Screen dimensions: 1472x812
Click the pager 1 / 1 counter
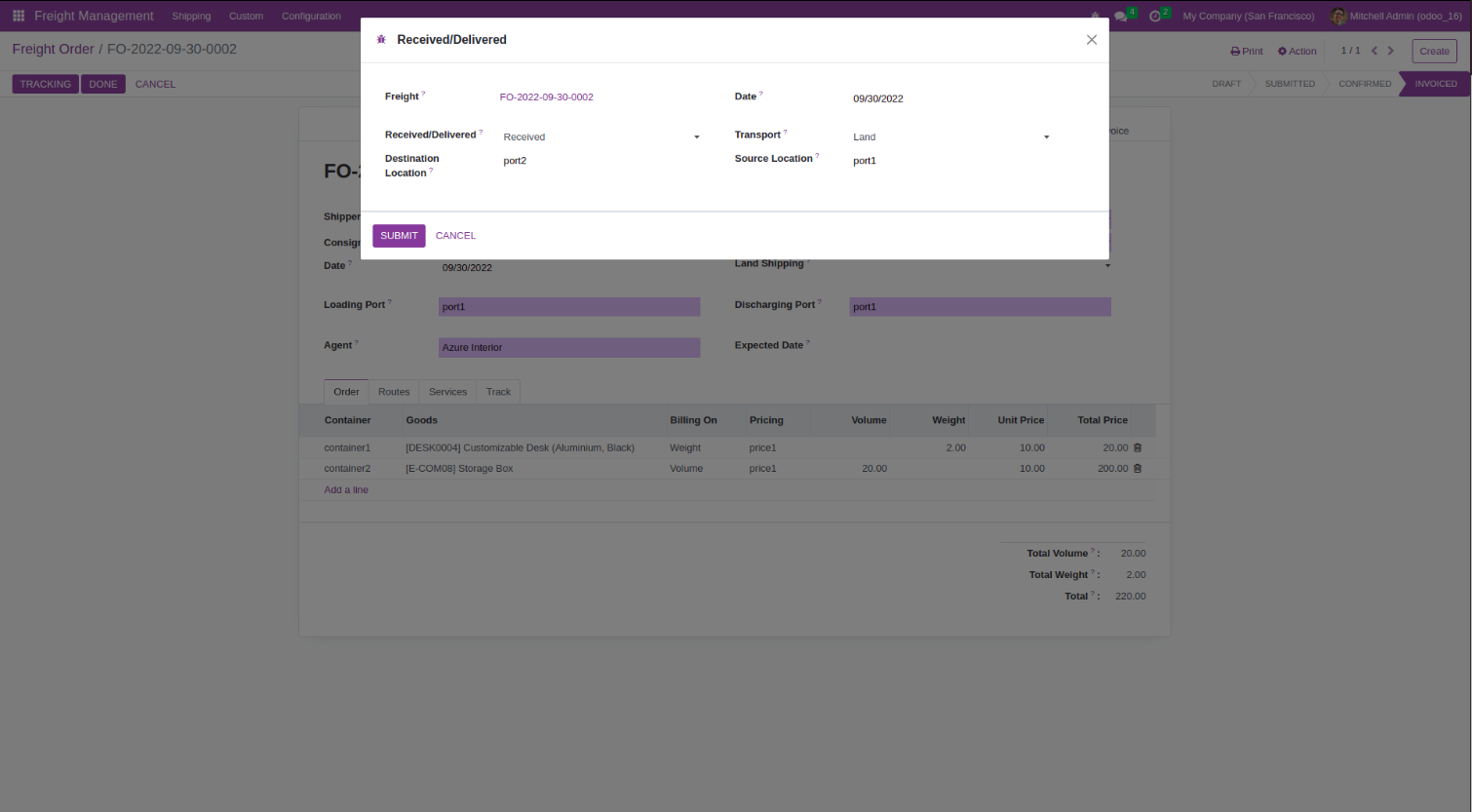click(x=1350, y=51)
